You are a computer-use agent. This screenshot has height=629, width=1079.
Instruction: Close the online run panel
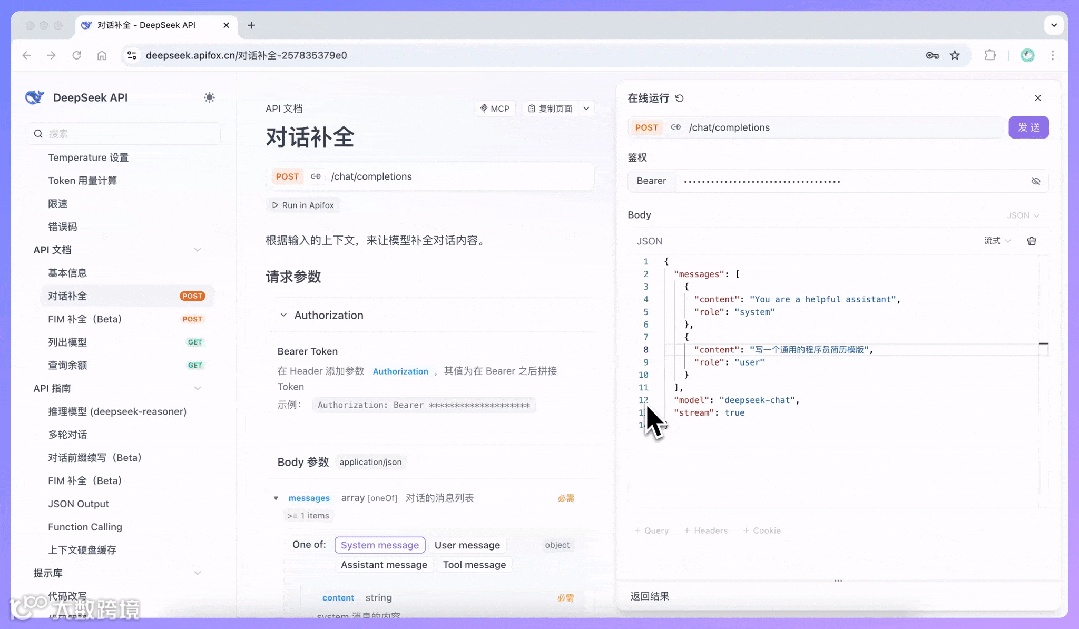[1038, 98]
